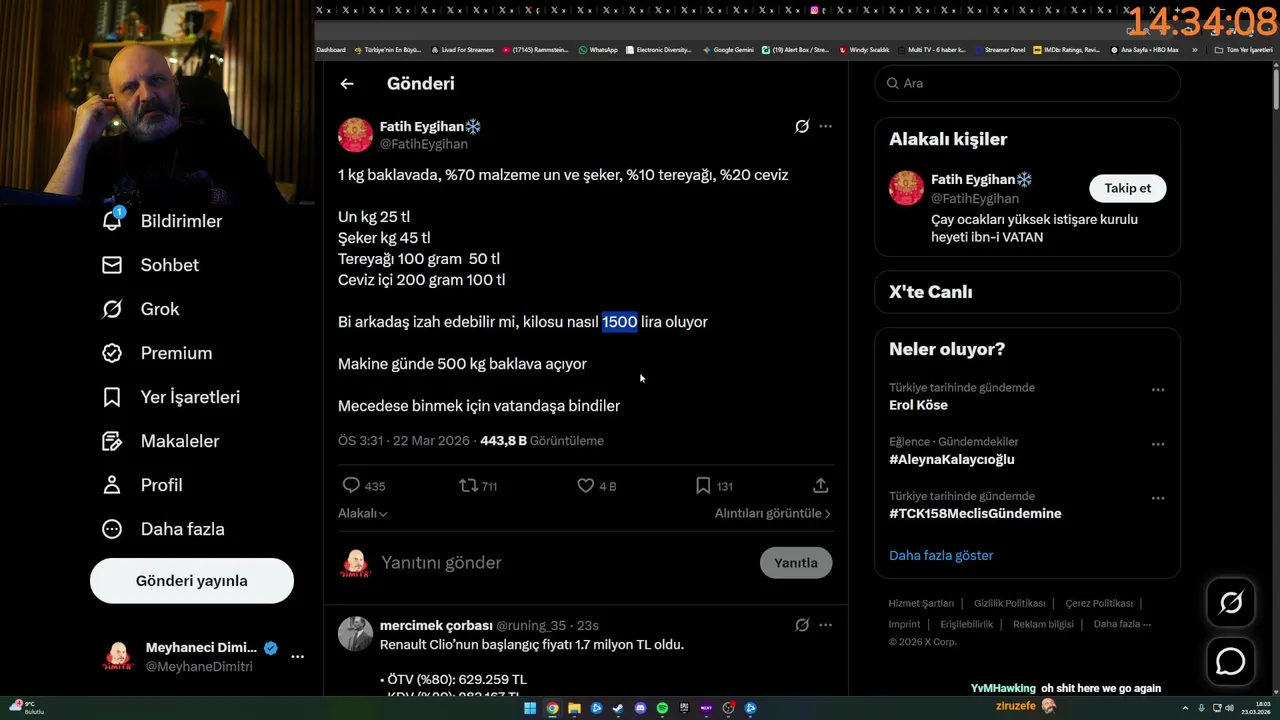Open Discord from the taskbar
This screenshot has height=720, width=1280.
(x=640, y=708)
